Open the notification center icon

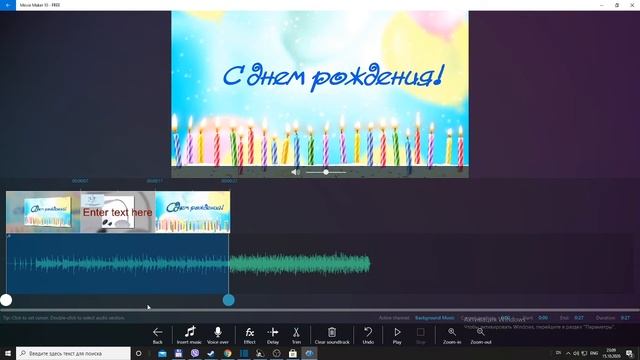tap(629, 353)
